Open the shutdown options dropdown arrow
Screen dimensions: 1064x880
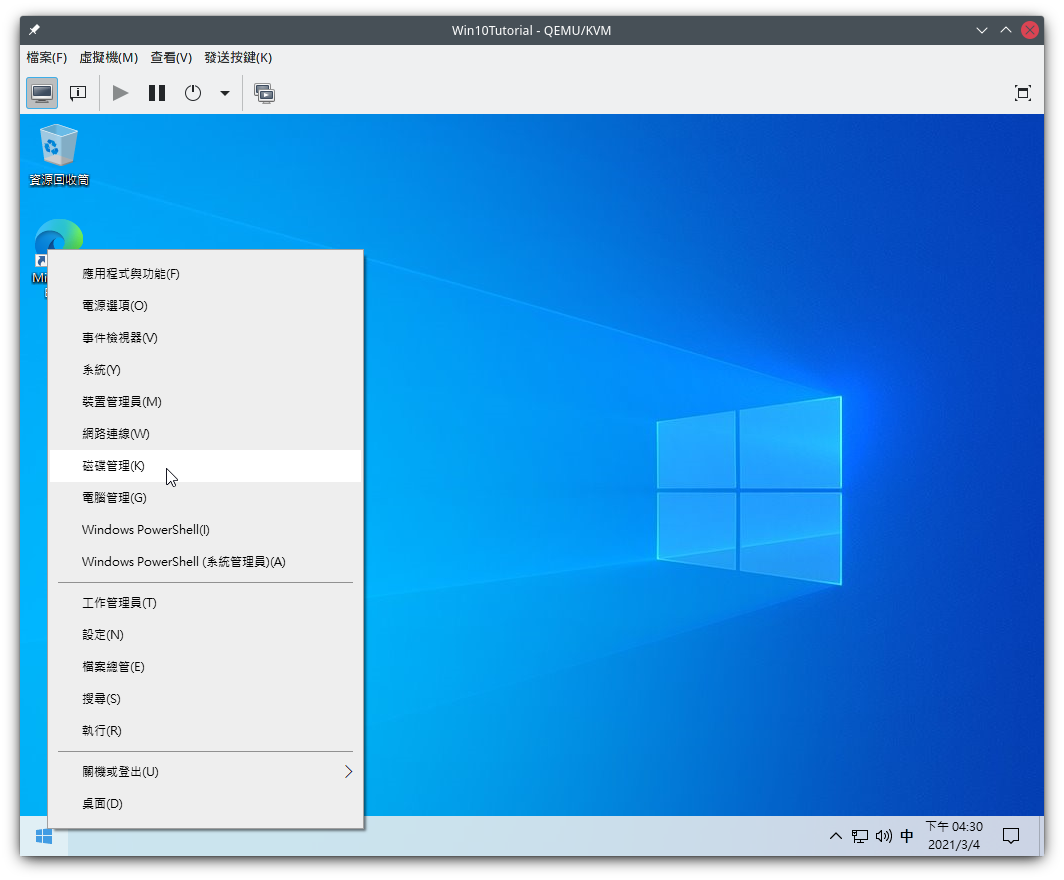[225, 94]
